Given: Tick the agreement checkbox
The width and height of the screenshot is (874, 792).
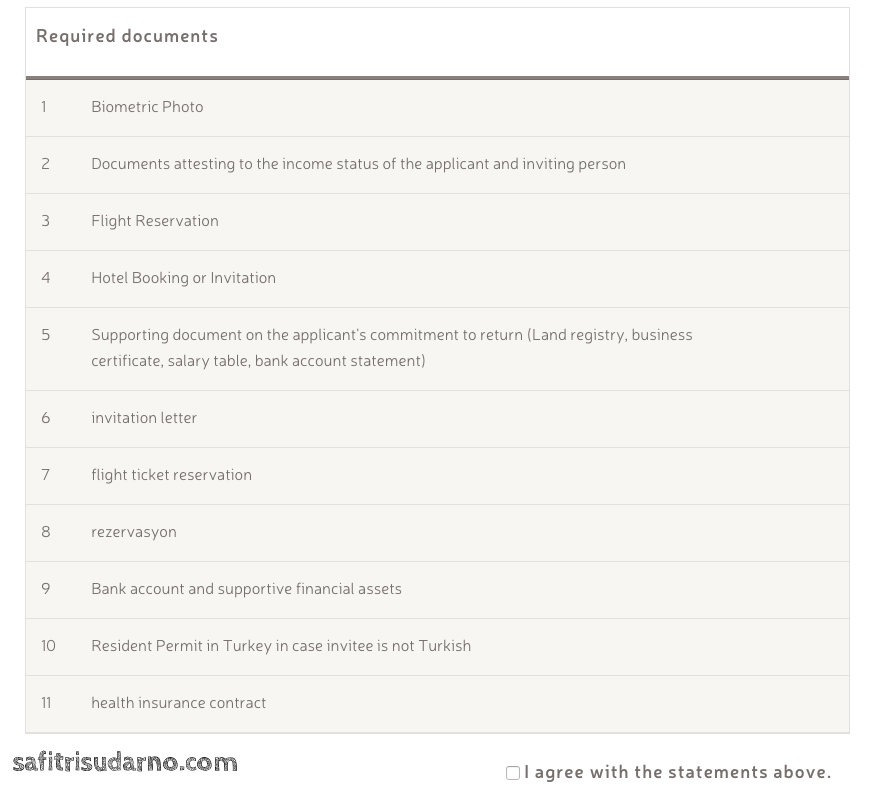Looking at the screenshot, I should point(513,773).
